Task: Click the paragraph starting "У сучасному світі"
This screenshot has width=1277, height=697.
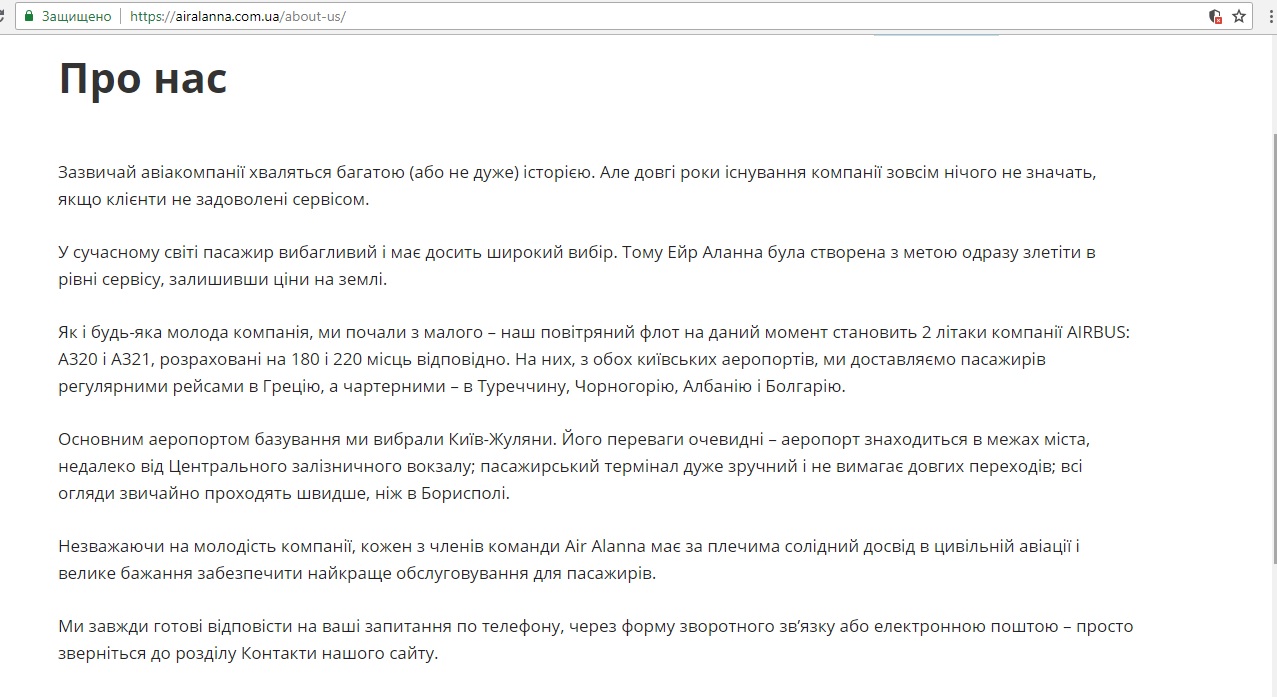Action: coord(577,265)
